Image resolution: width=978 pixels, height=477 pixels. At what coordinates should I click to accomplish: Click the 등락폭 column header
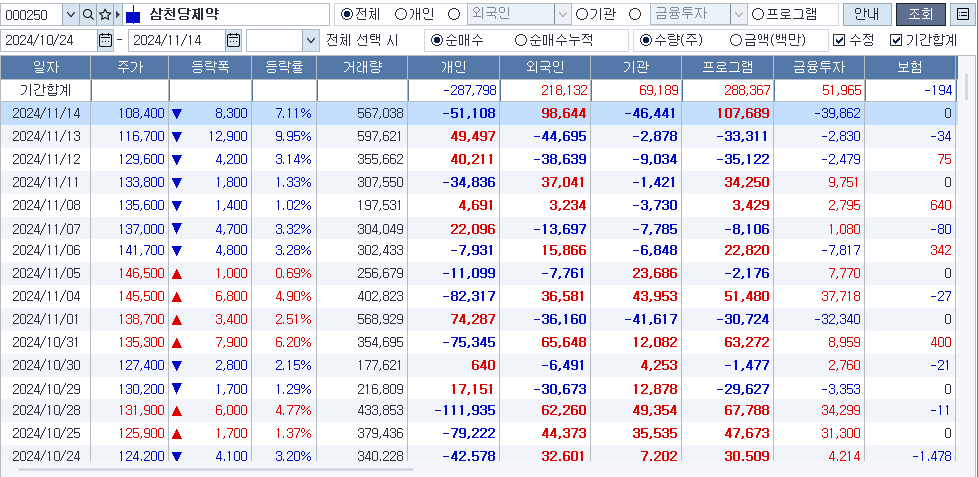[210, 67]
